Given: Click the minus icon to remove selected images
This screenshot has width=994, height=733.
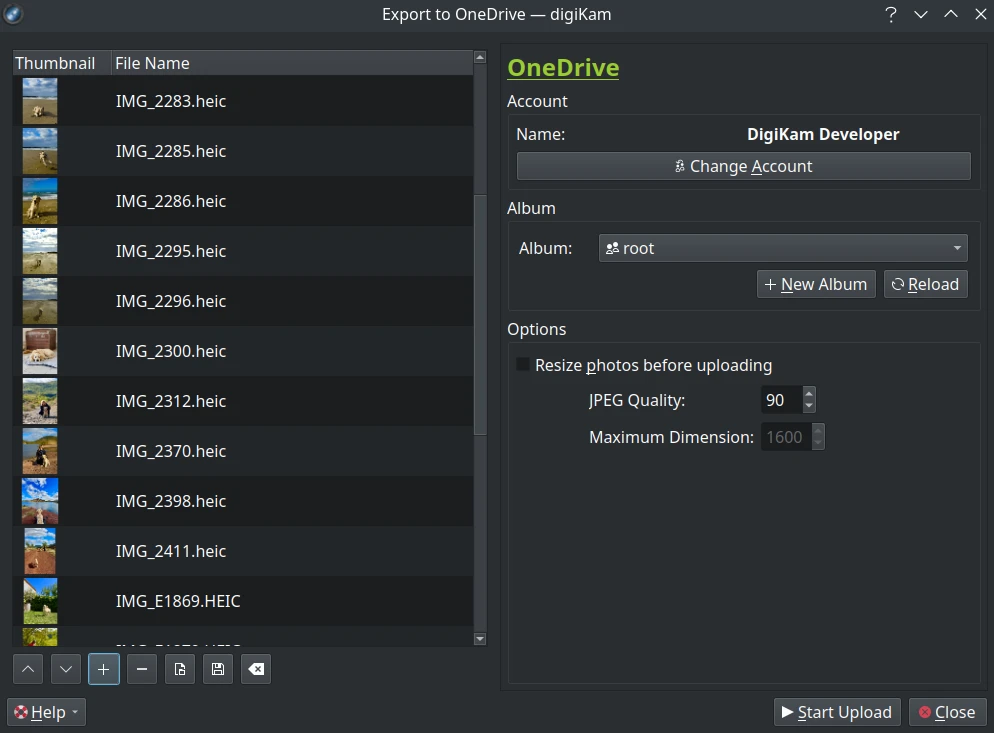Looking at the screenshot, I should [x=142, y=669].
